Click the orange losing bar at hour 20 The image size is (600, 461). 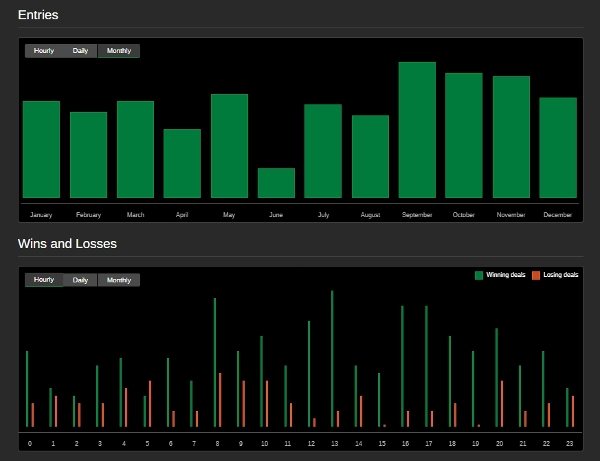click(x=502, y=404)
